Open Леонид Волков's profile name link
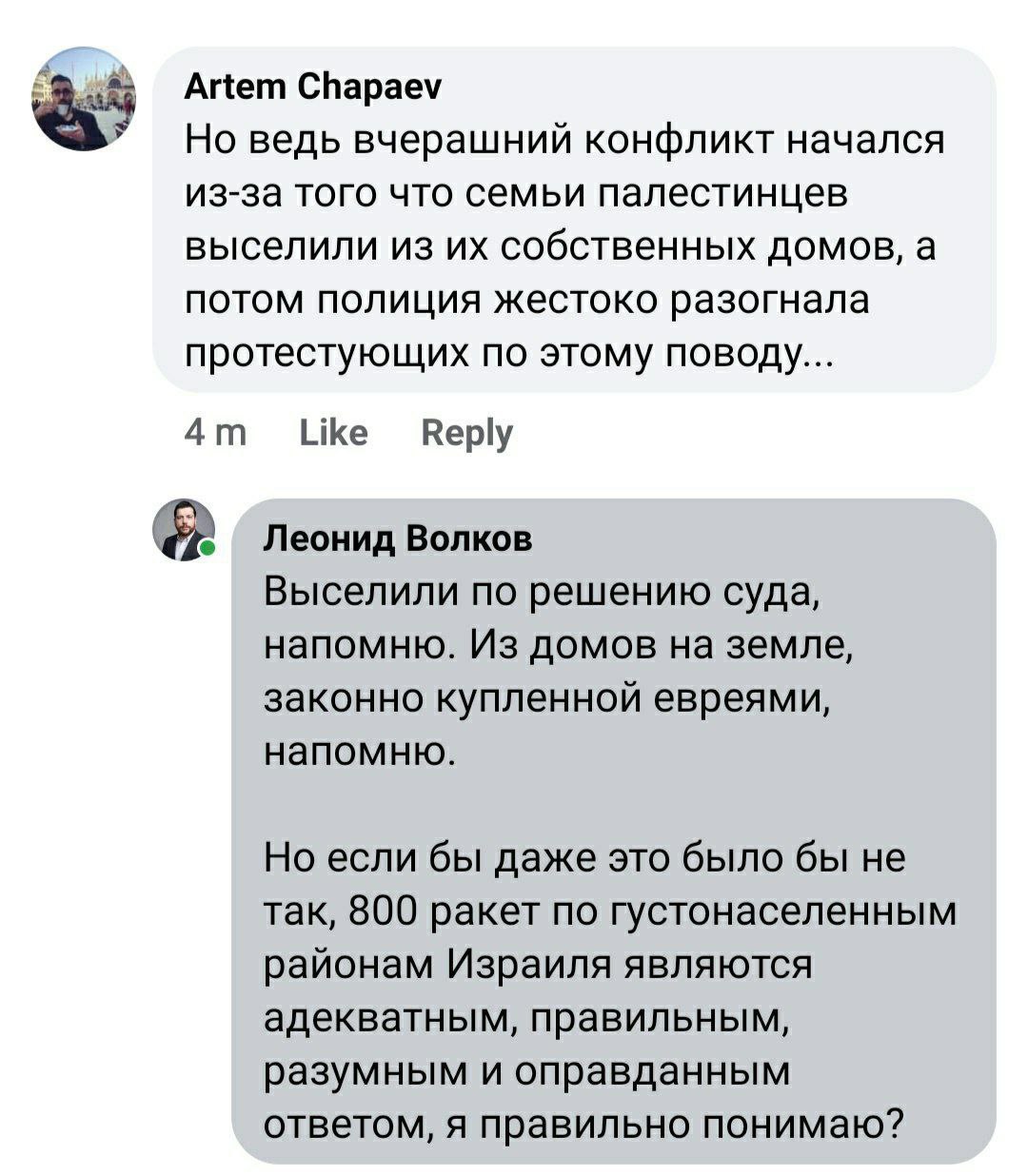The width and height of the screenshot is (1028, 1176). coord(398,539)
